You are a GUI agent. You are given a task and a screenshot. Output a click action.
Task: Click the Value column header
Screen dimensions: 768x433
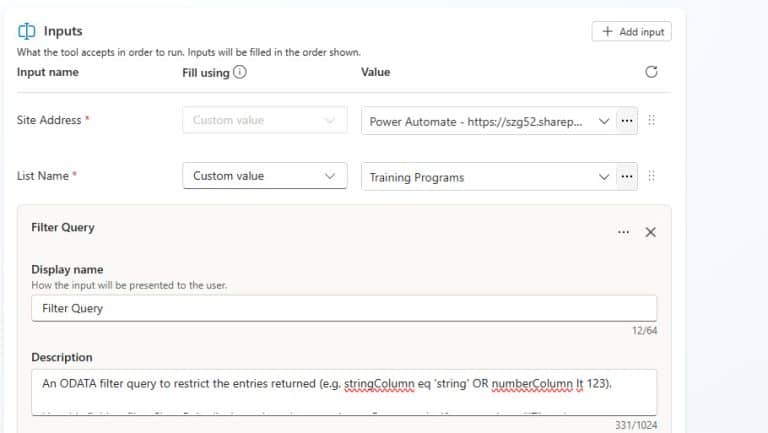click(375, 72)
